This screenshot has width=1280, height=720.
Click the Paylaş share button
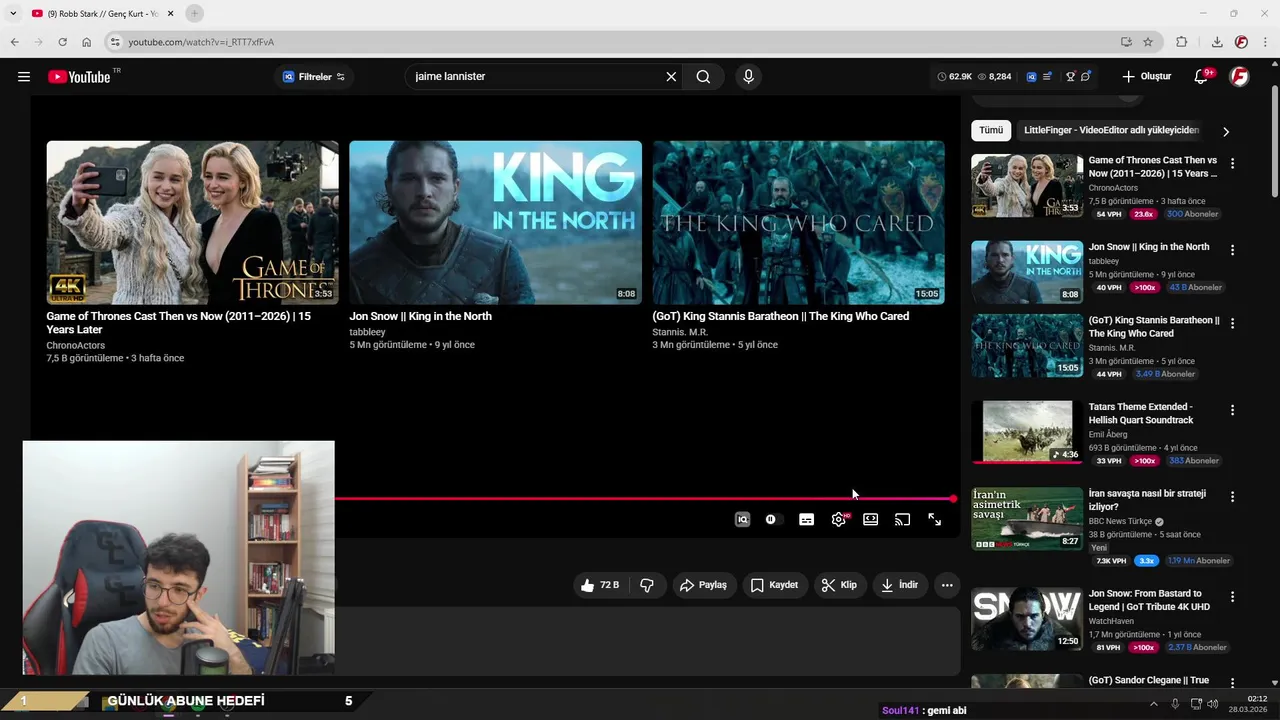pyautogui.click(x=703, y=585)
